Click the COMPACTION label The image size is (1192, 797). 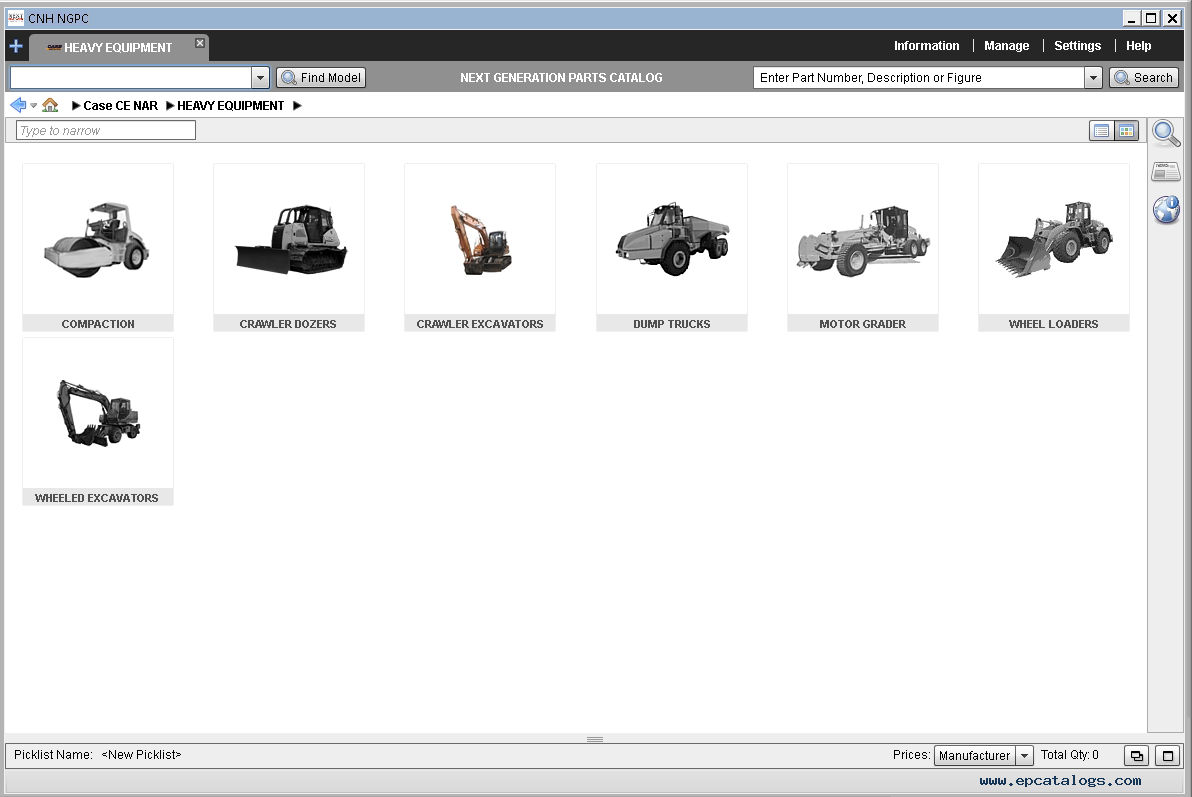coord(98,324)
